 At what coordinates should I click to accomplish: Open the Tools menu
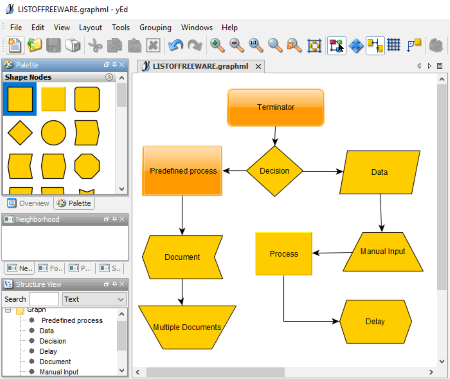click(x=121, y=27)
